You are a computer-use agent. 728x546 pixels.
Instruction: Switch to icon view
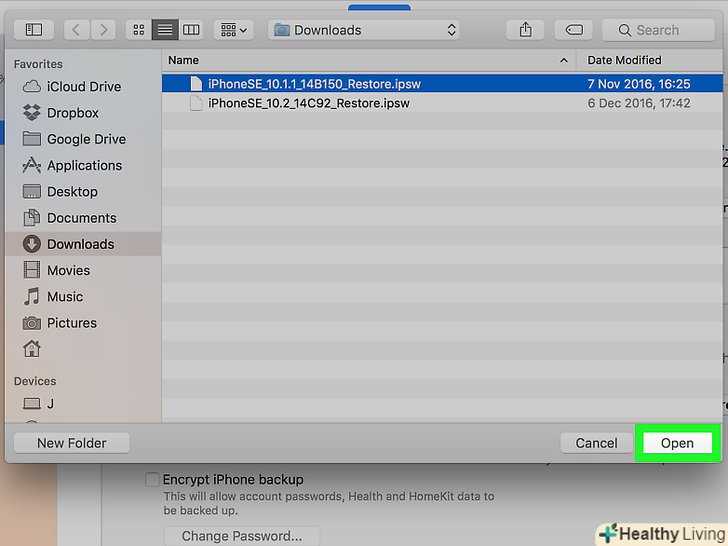pos(139,30)
